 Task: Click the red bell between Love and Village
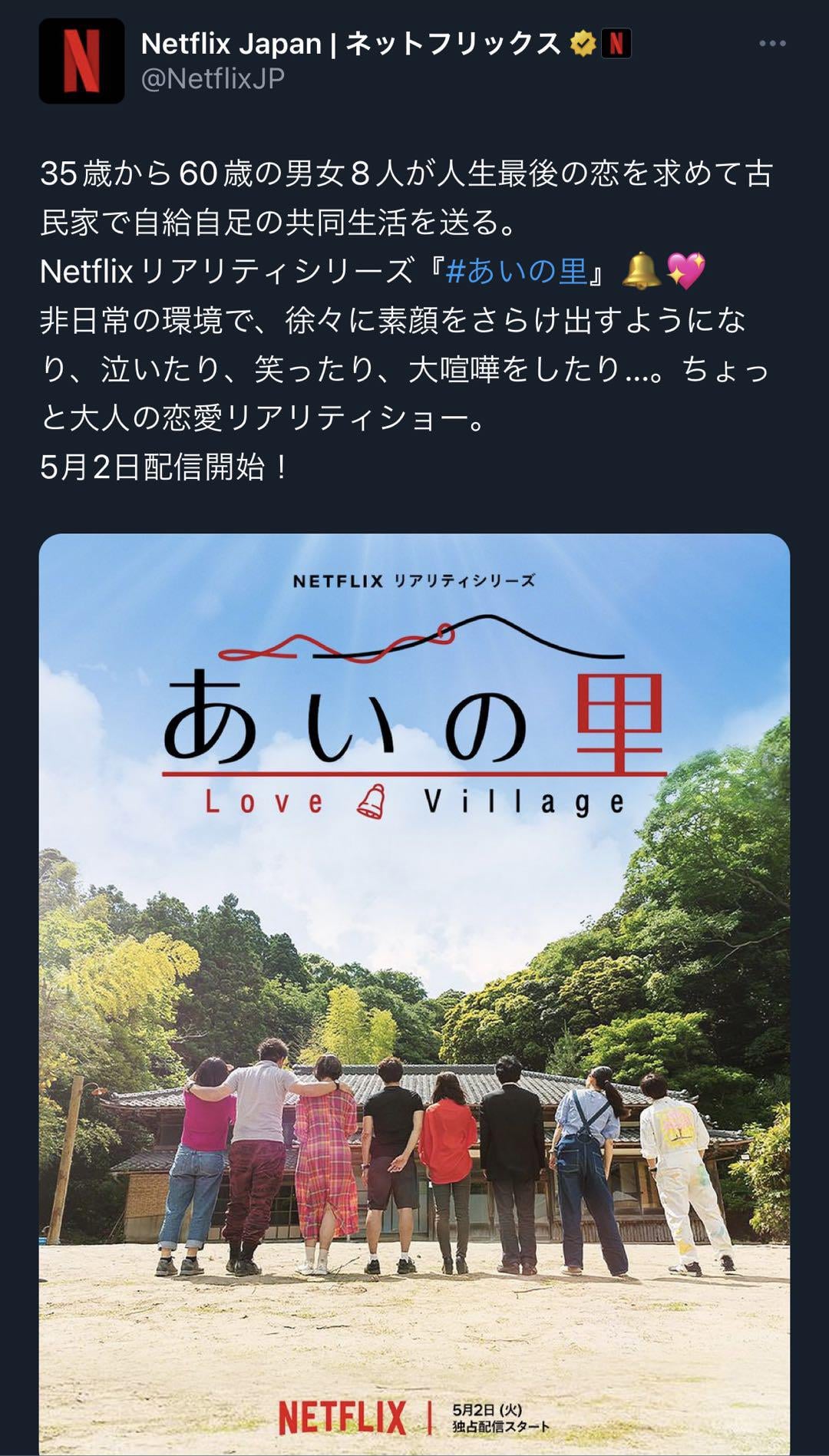click(x=372, y=802)
